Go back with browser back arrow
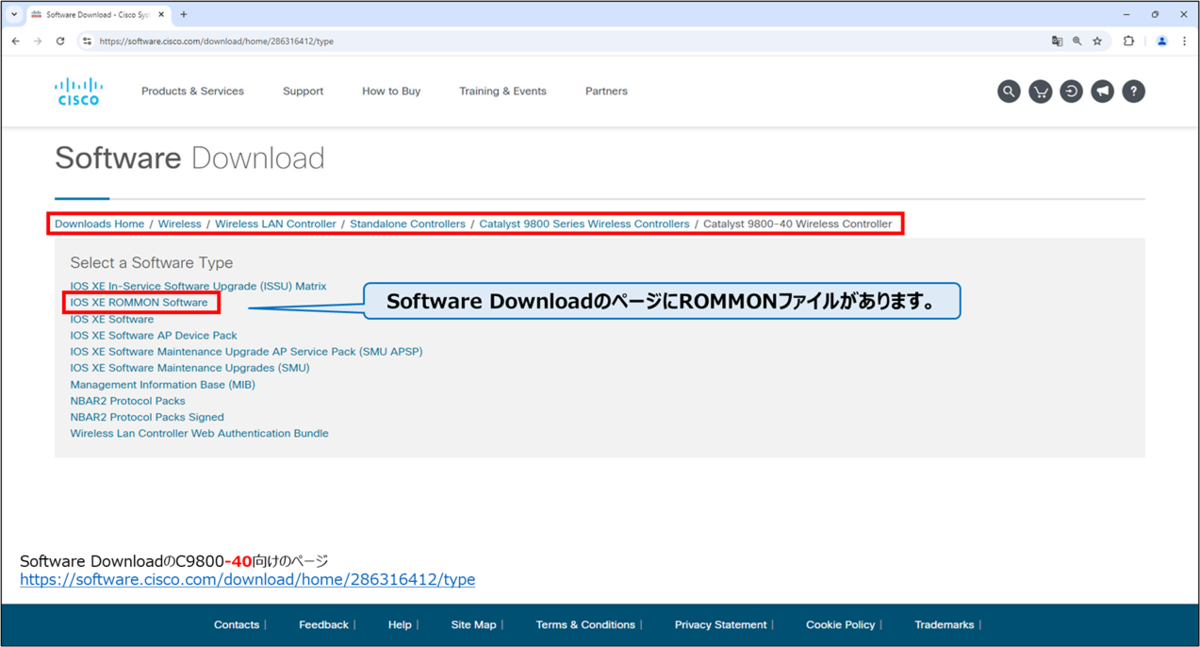This screenshot has height=647, width=1200. click(x=16, y=41)
